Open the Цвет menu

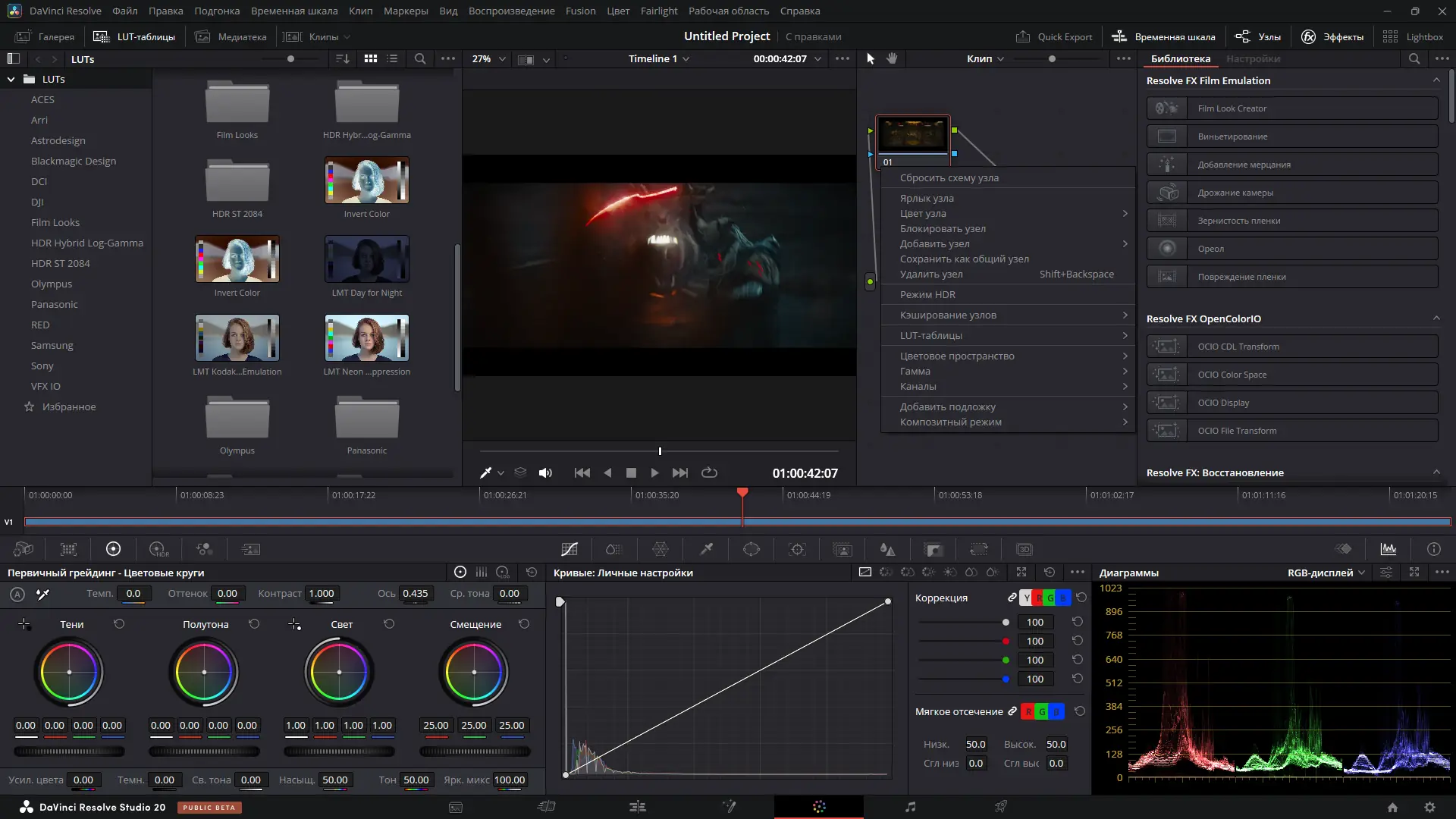click(618, 11)
